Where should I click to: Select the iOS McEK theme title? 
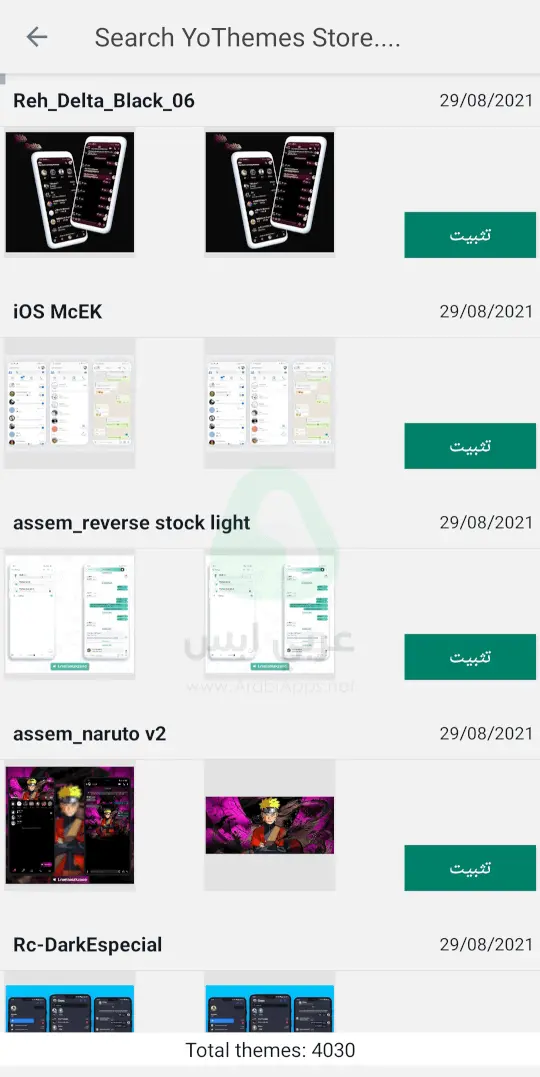click(x=58, y=312)
